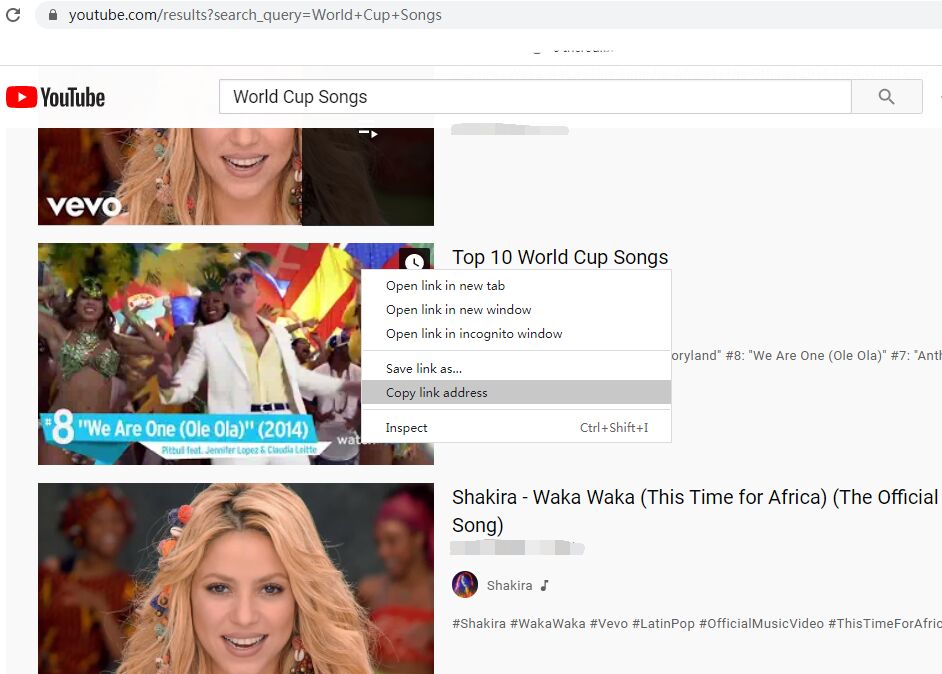
Task: Click the playlist icon on top thumbnail
Action: click(369, 133)
